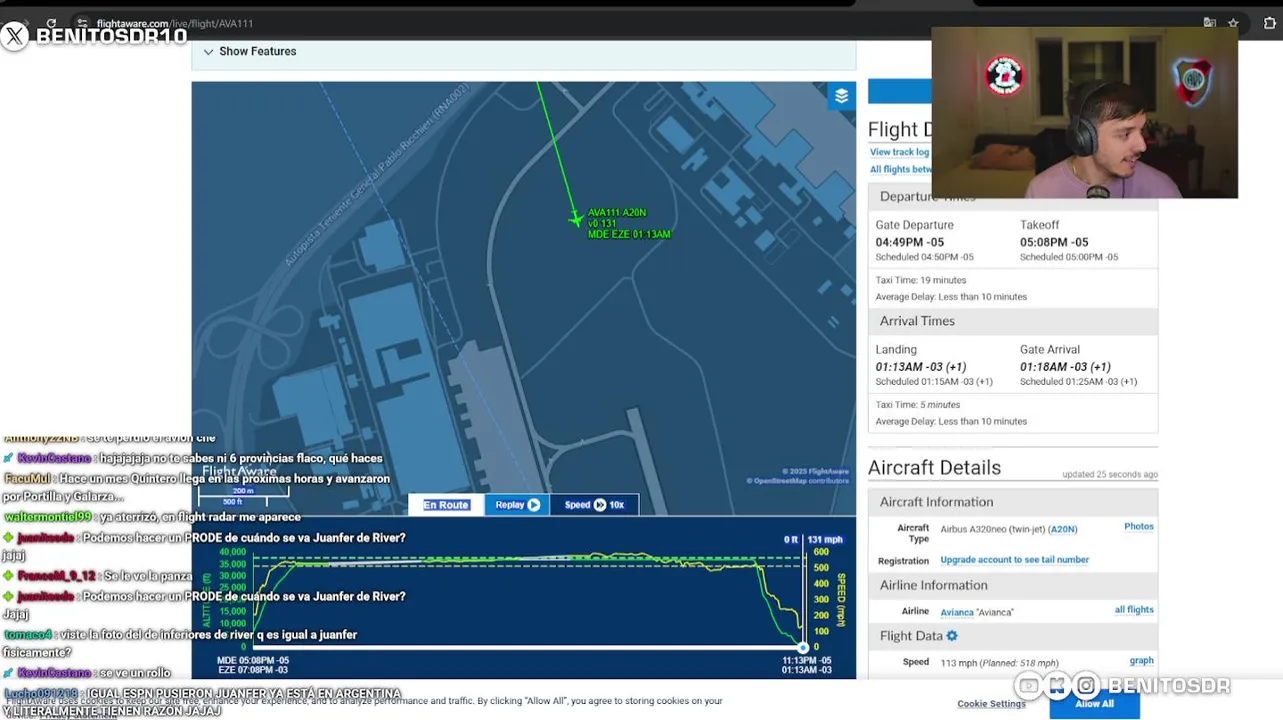
Task: Bookmark this page with the star icon
Action: (x=1233, y=23)
